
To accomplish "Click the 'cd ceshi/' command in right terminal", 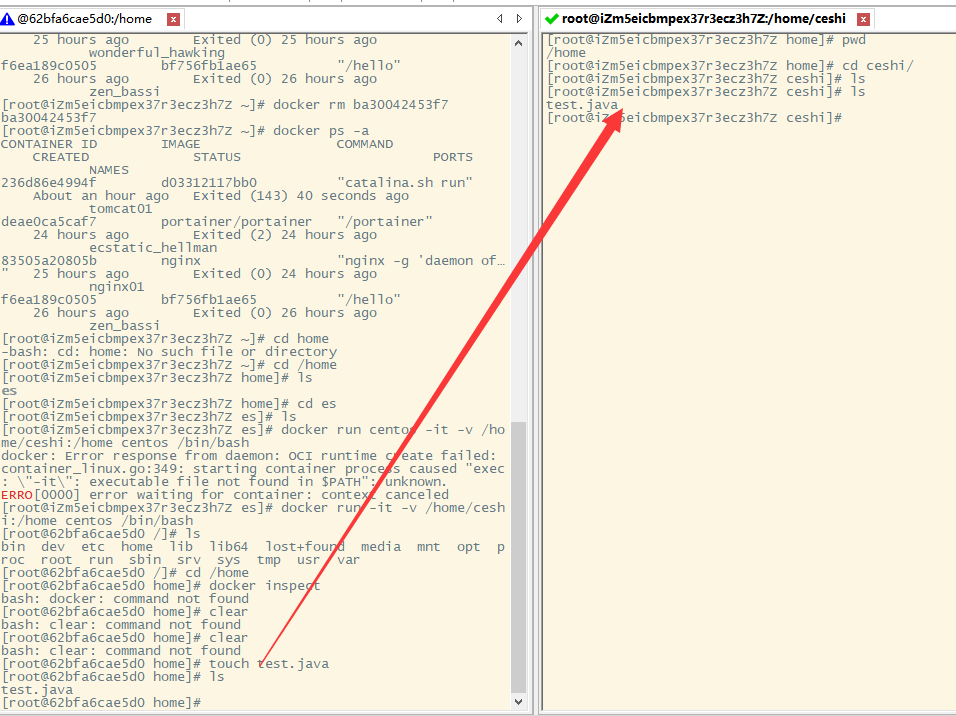I will pos(878,66).
